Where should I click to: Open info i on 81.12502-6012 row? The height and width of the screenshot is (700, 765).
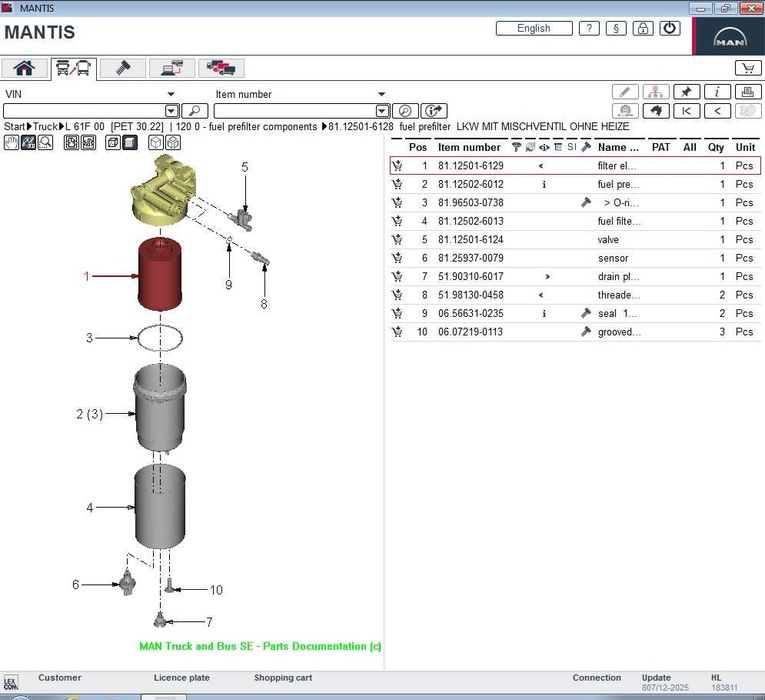[x=544, y=184]
